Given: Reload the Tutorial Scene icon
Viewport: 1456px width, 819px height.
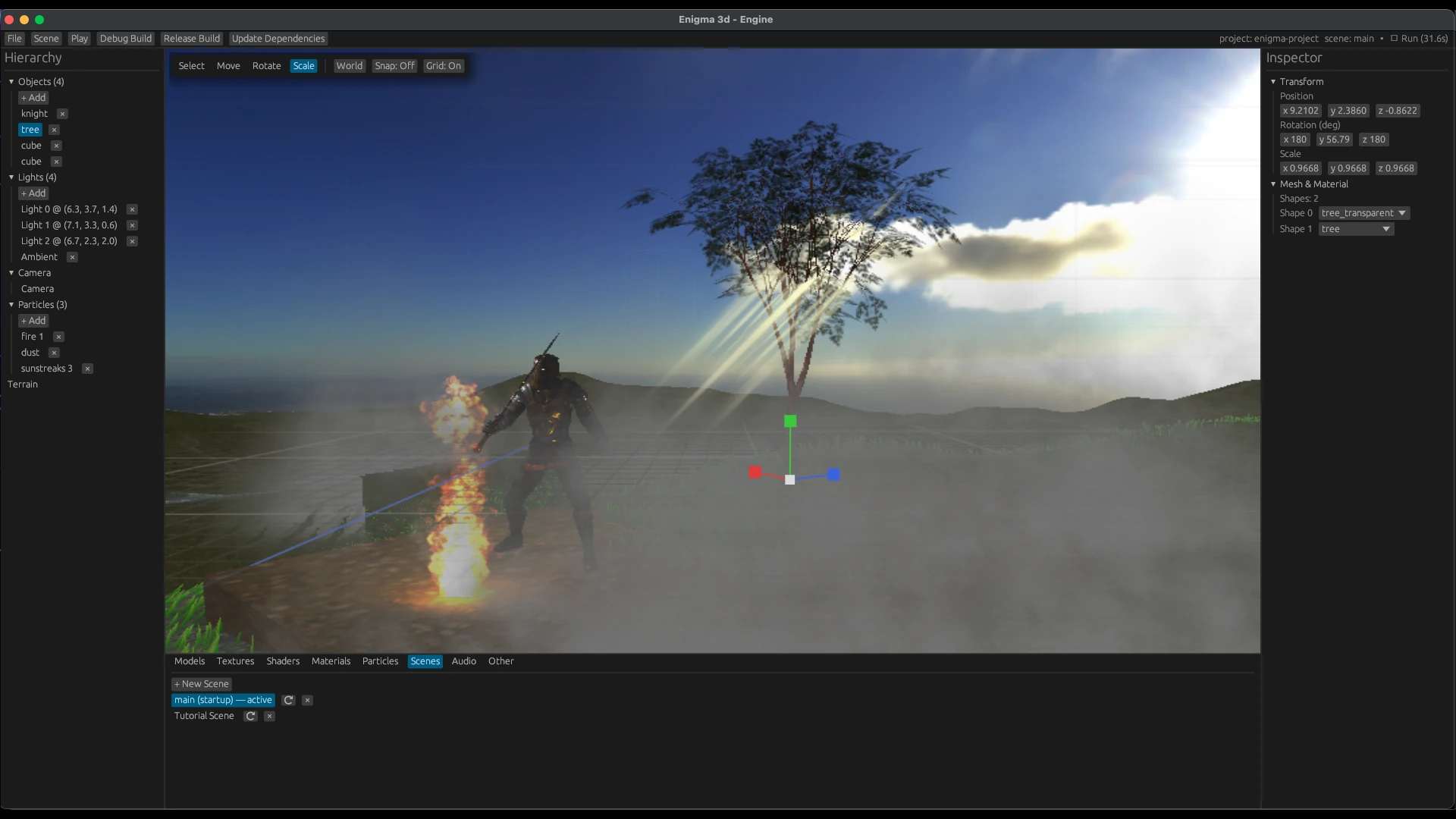Looking at the screenshot, I should coord(250,716).
